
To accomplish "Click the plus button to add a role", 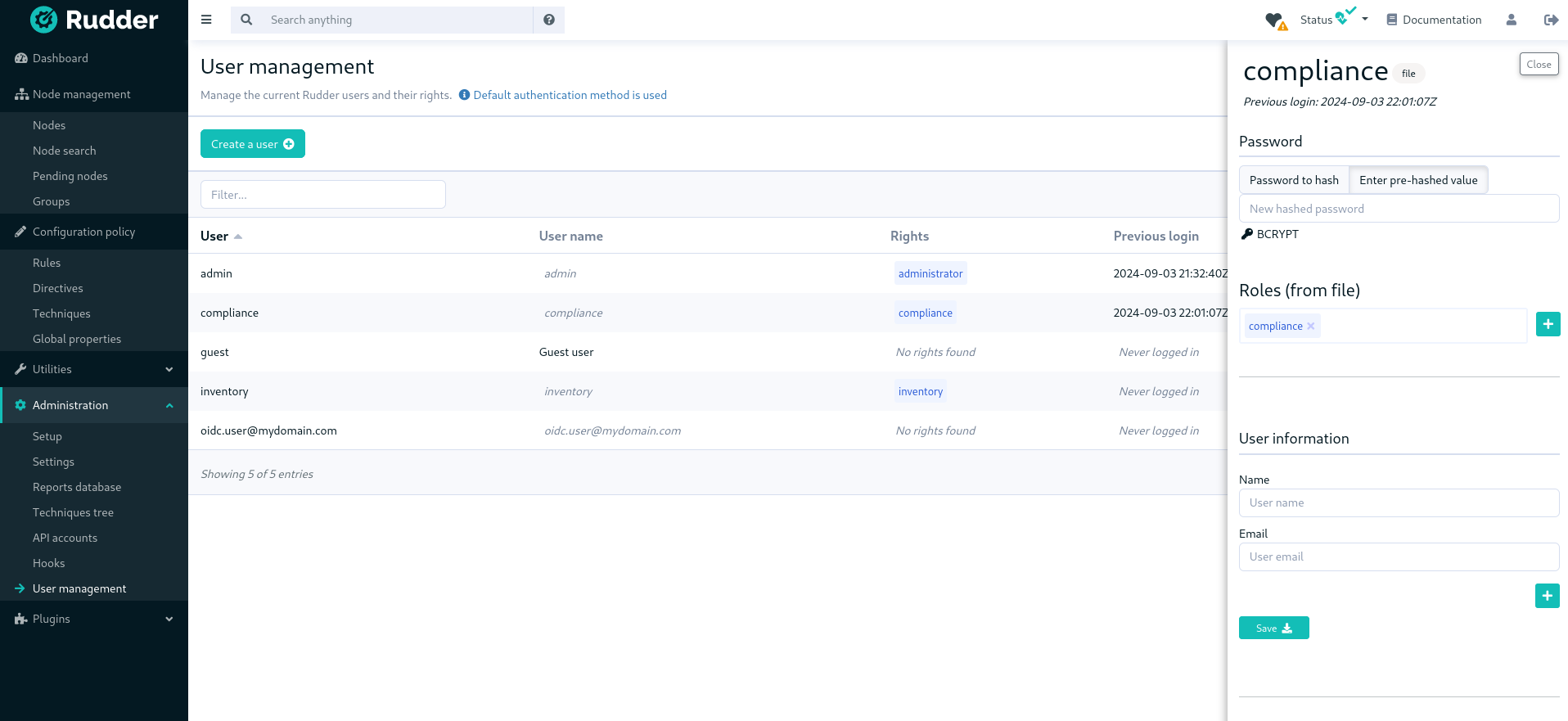I will click(x=1548, y=324).
